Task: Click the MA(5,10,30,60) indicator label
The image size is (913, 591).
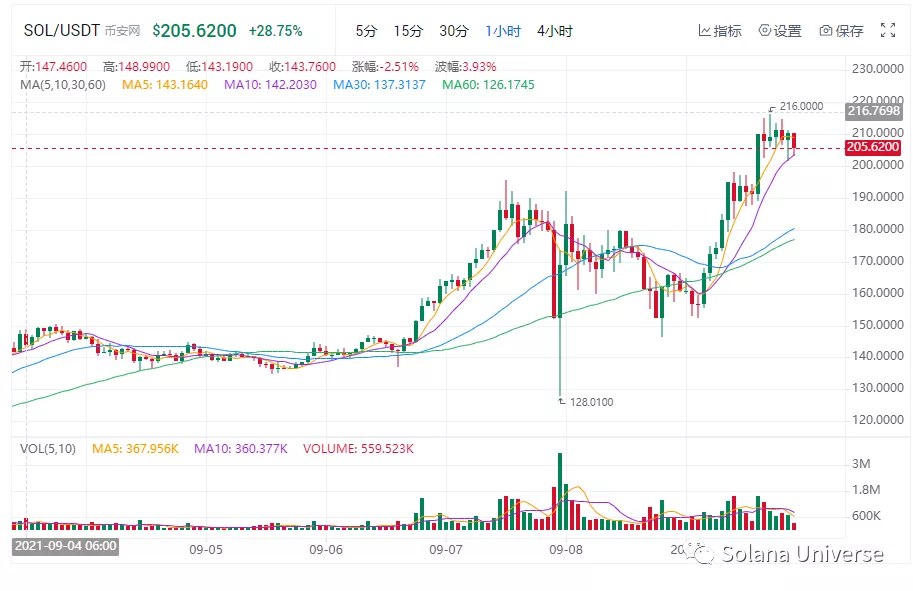Action: (63, 85)
